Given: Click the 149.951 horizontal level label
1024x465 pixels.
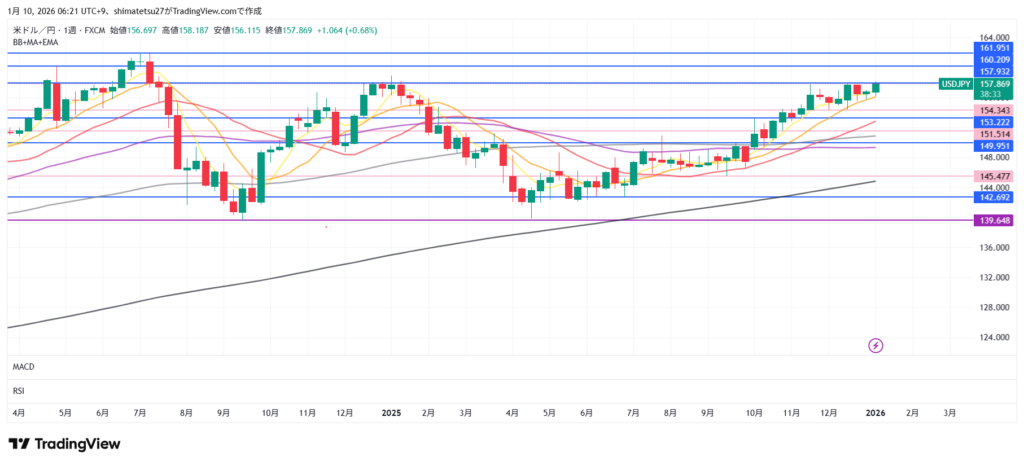Looking at the screenshot, I should click(995, 145).
